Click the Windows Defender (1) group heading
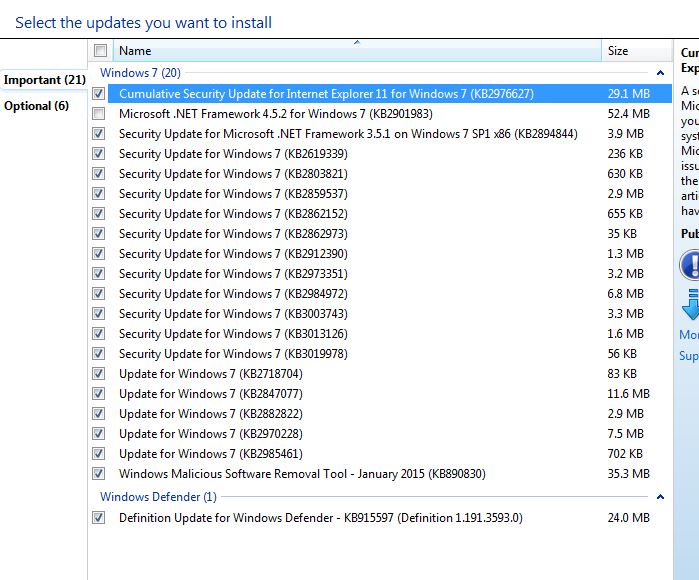The height and width of the screenshot is (580, 699). 158,497
